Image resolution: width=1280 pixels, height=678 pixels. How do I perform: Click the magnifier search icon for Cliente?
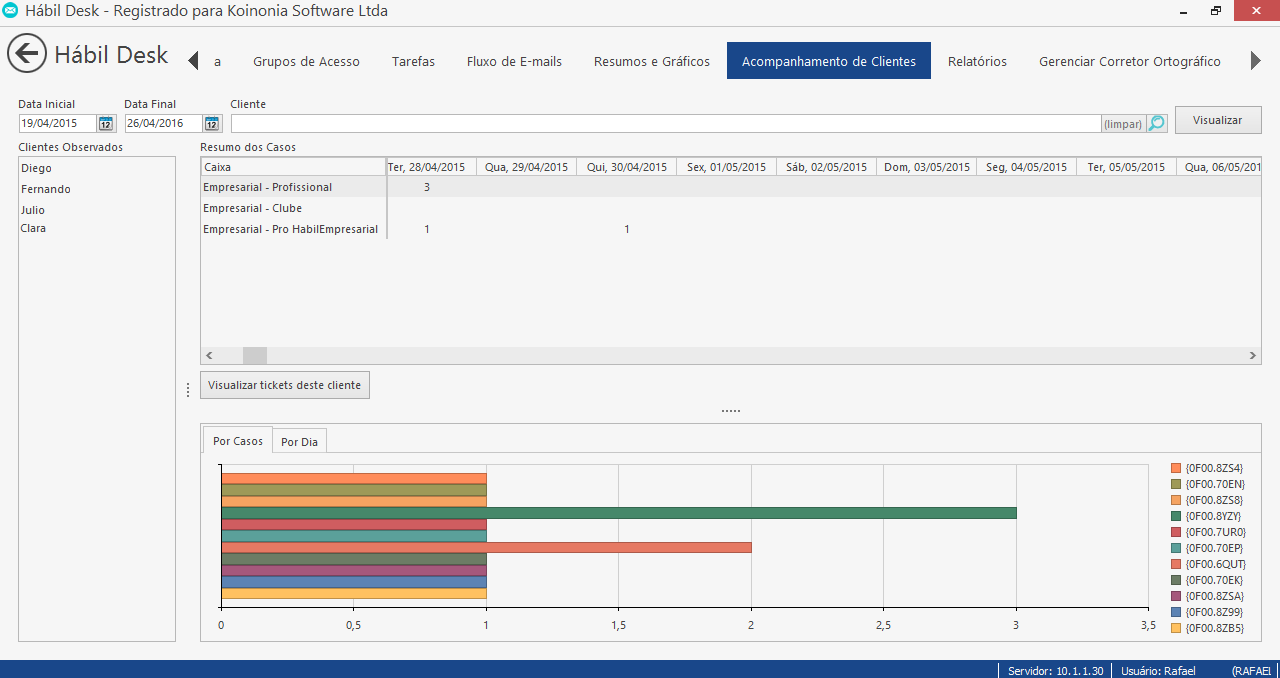pos(1157,123)
